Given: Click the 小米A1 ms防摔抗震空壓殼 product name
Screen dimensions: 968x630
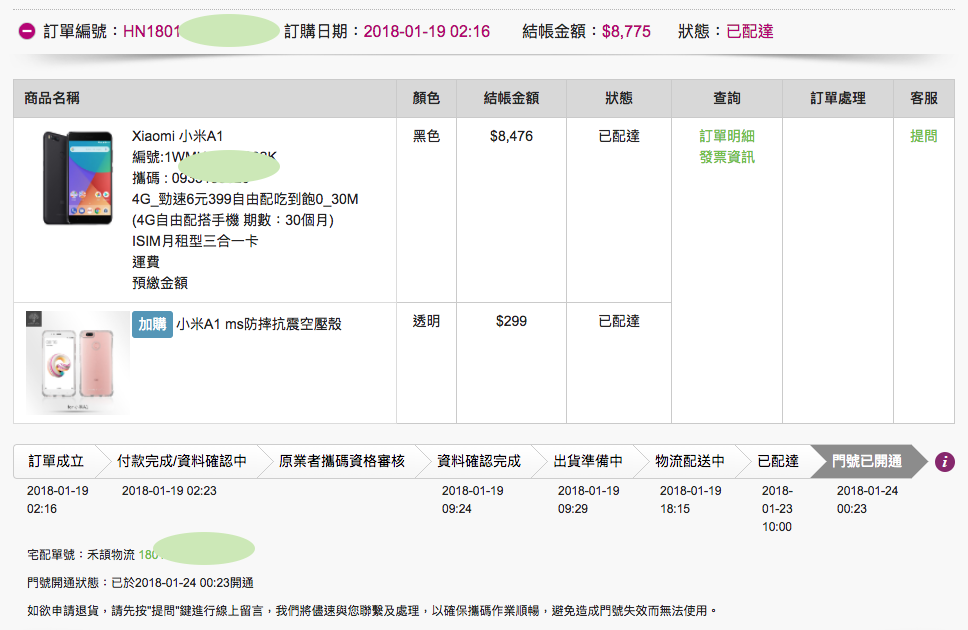Looking at the screenshot, I should click(x=259, y=324).
